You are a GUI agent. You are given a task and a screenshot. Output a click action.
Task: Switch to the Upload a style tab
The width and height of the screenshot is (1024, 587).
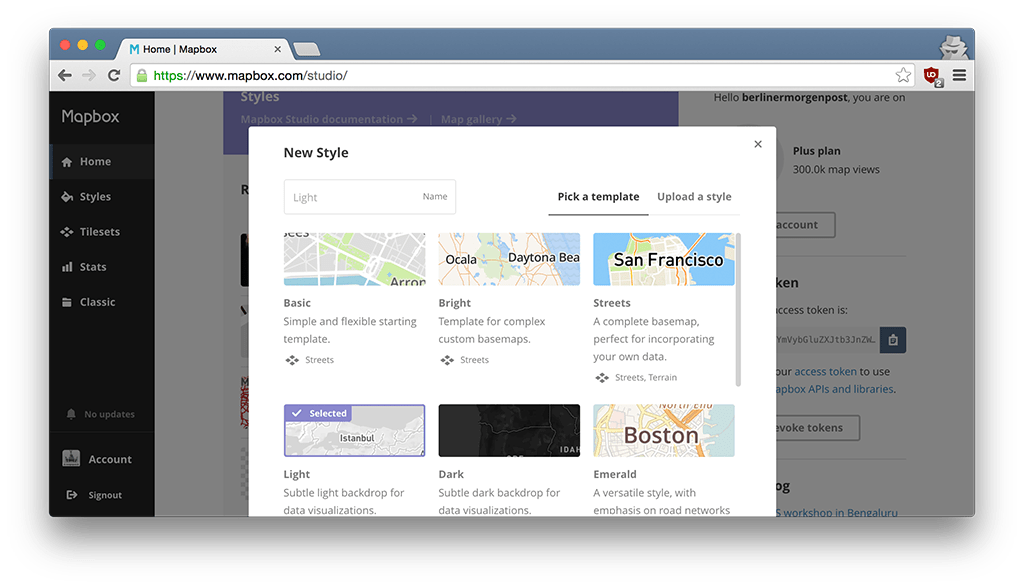tap(694, 197)
